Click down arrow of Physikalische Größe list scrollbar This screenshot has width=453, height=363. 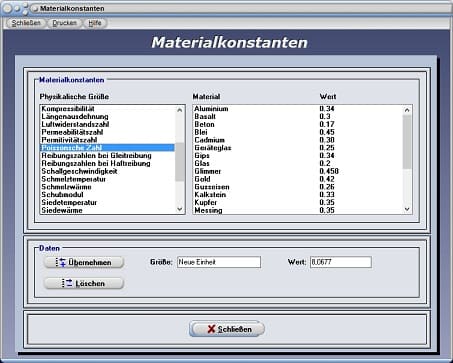180,209
